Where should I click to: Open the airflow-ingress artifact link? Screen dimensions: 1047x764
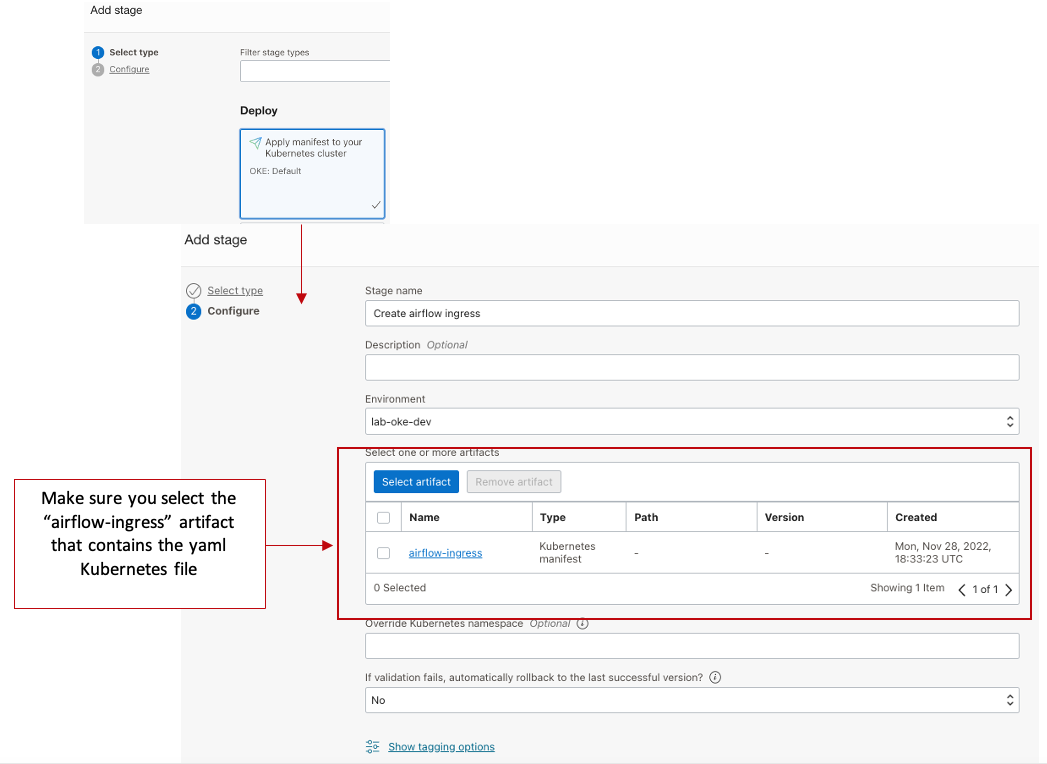click(x=445, y=553)
